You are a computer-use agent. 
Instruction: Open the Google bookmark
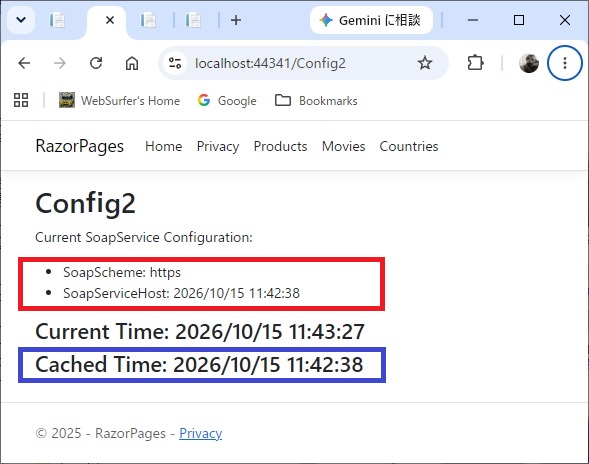click(227, 101)
